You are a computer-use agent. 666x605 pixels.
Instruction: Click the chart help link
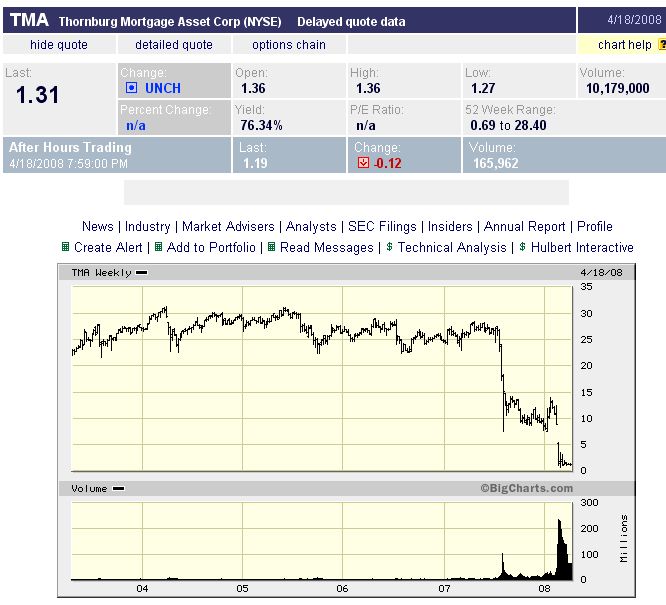[624, 45]
